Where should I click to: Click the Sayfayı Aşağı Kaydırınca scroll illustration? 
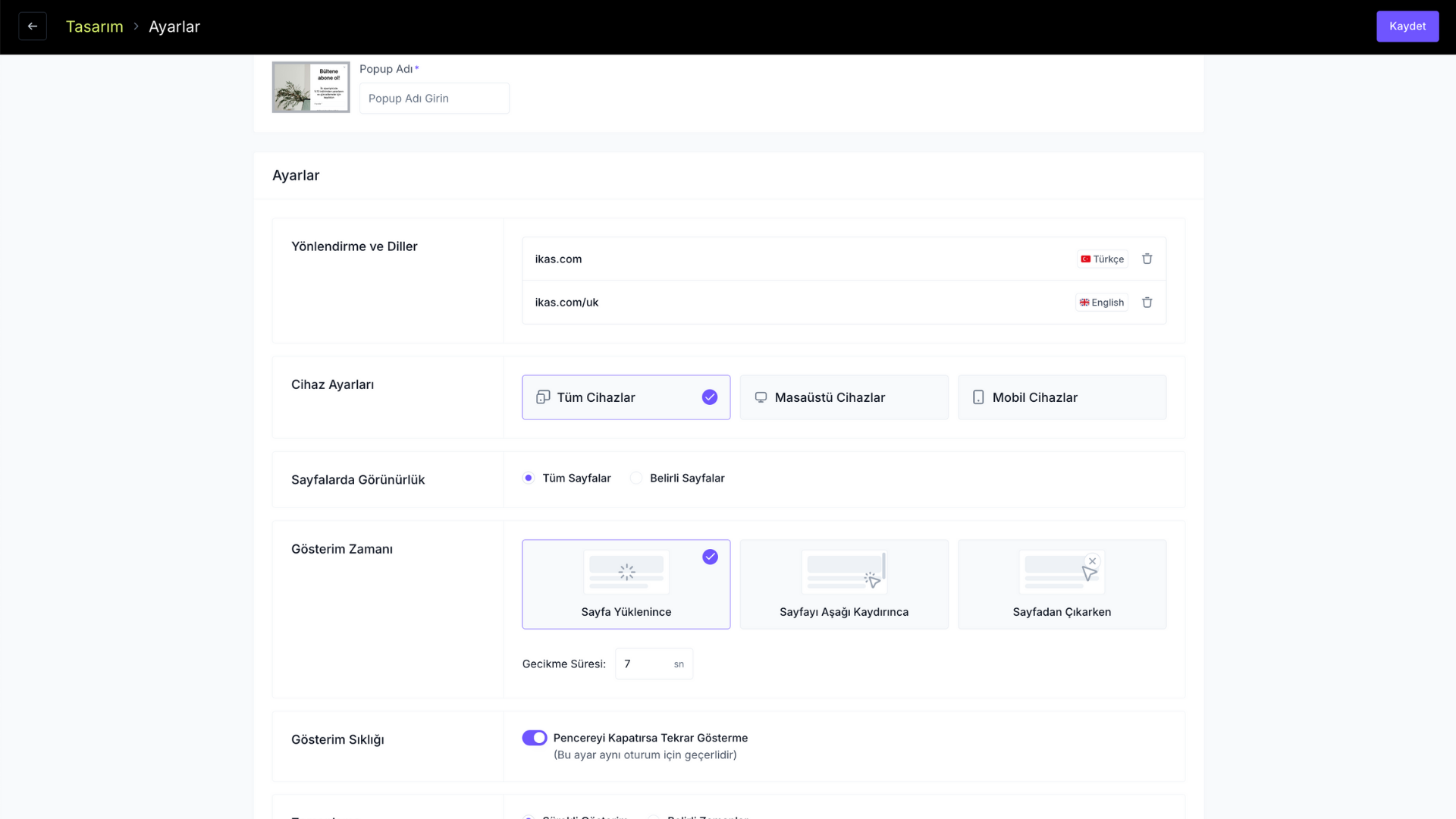(x=844, y=572)
